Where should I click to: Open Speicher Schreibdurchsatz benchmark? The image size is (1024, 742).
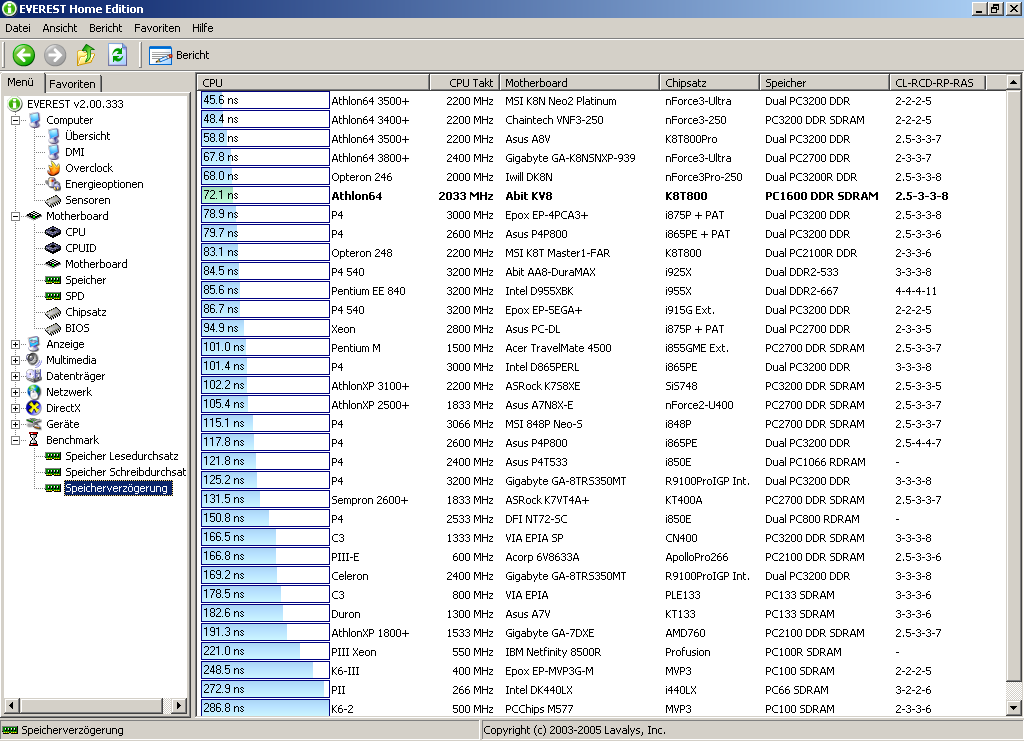point(125,472)
